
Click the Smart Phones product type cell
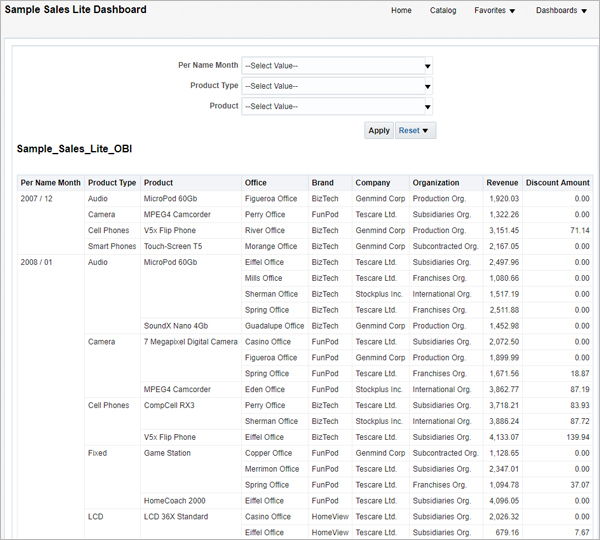tap(112, 246)
